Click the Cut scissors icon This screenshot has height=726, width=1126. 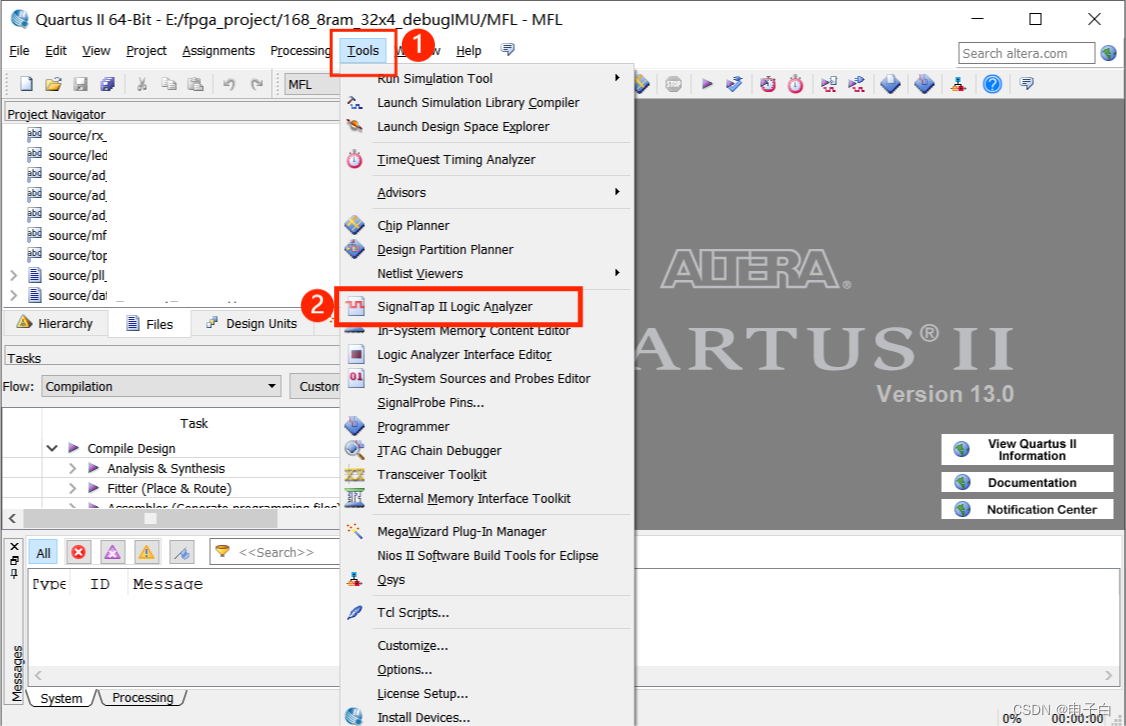pos(142,84)
